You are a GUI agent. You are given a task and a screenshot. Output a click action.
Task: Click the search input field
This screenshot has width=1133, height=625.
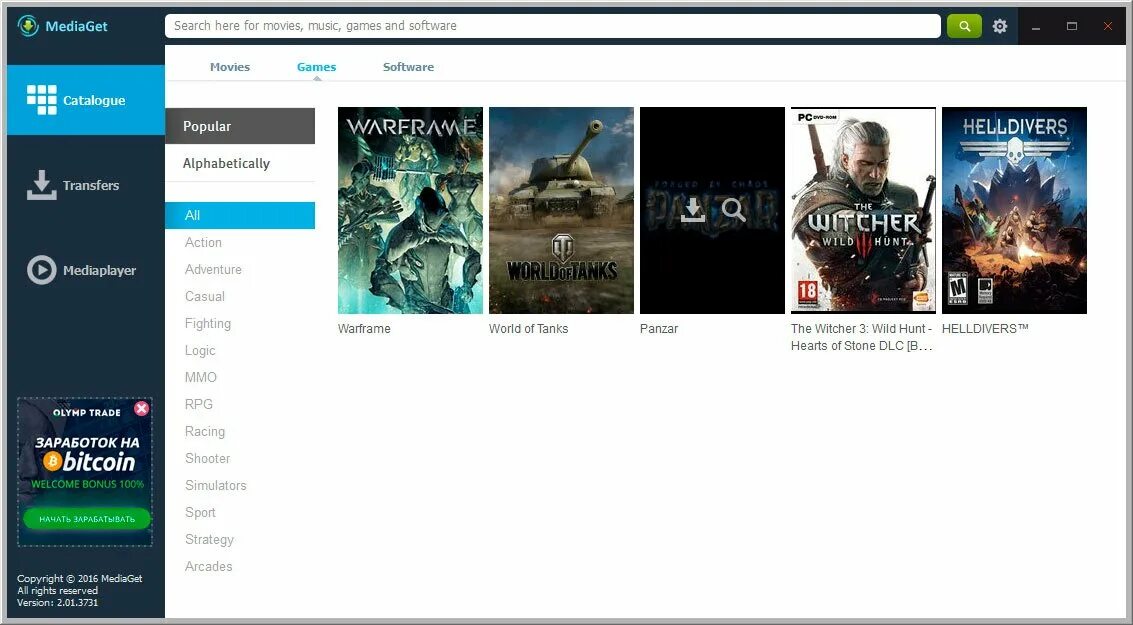coord(553,26)
